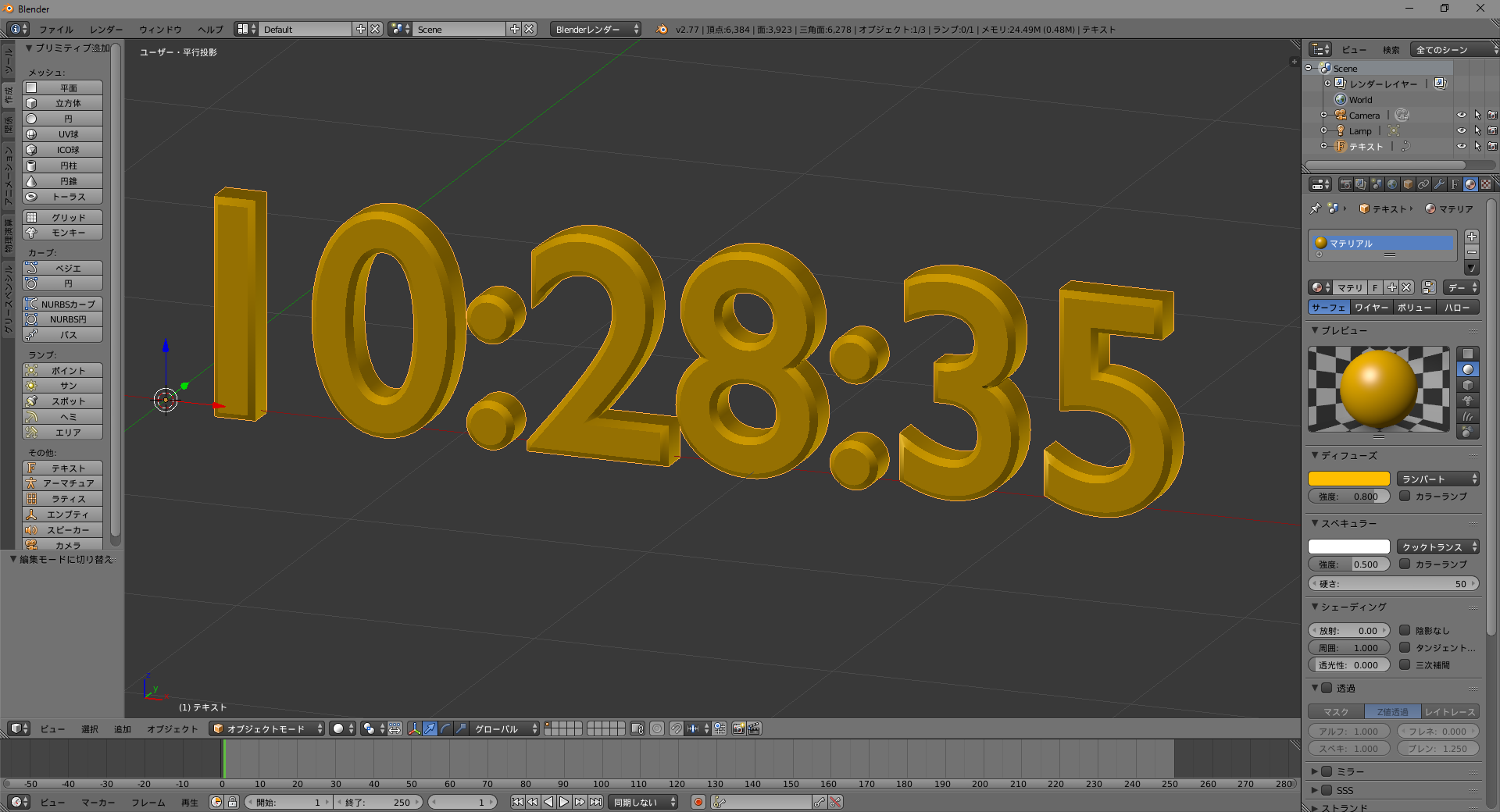Click the orange diffuse color swatch
This screenshot has width=1500, height=812.
tap(1349, 479)
